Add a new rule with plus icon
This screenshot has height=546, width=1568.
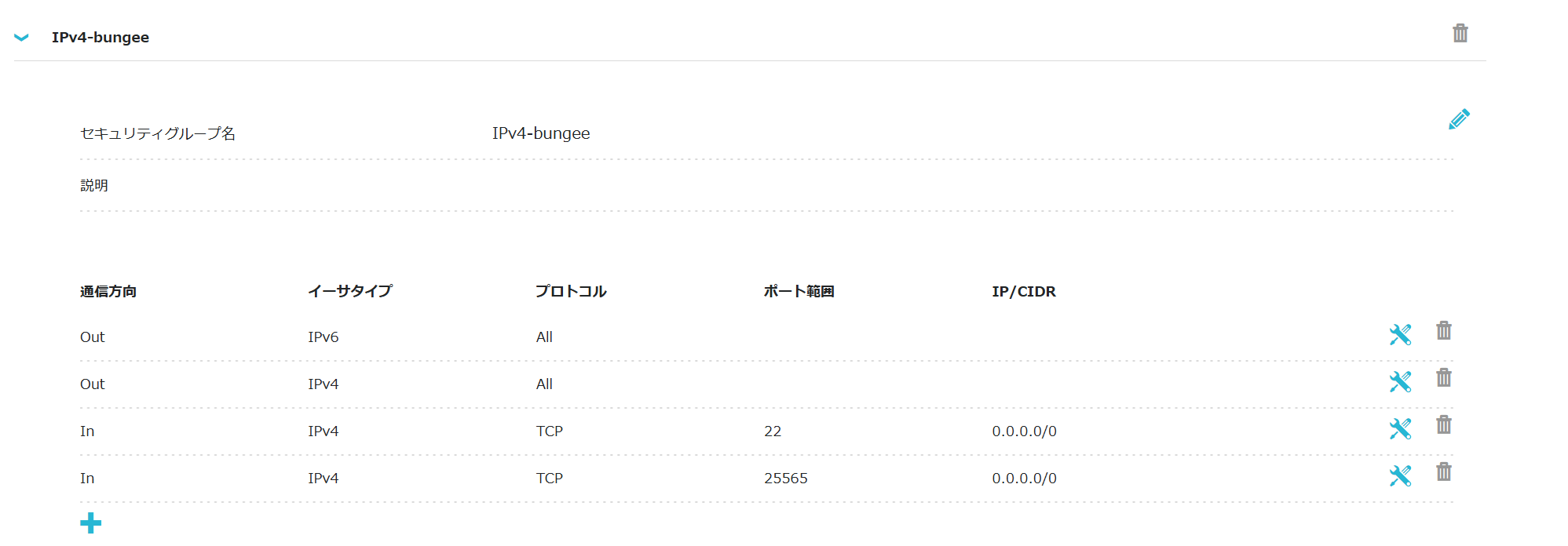coord(91,522)
